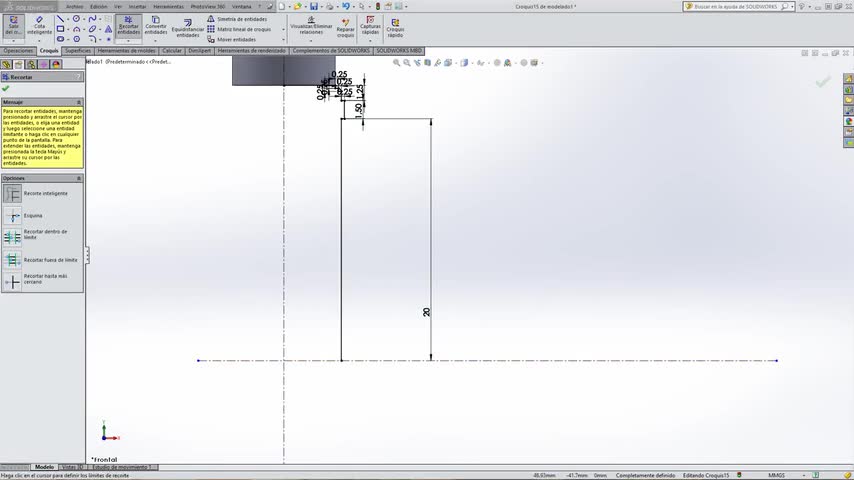The image size is (854, 480).
Task: Select the Point sketch tool
Action: pyautogui.click(x=108, y=39)
